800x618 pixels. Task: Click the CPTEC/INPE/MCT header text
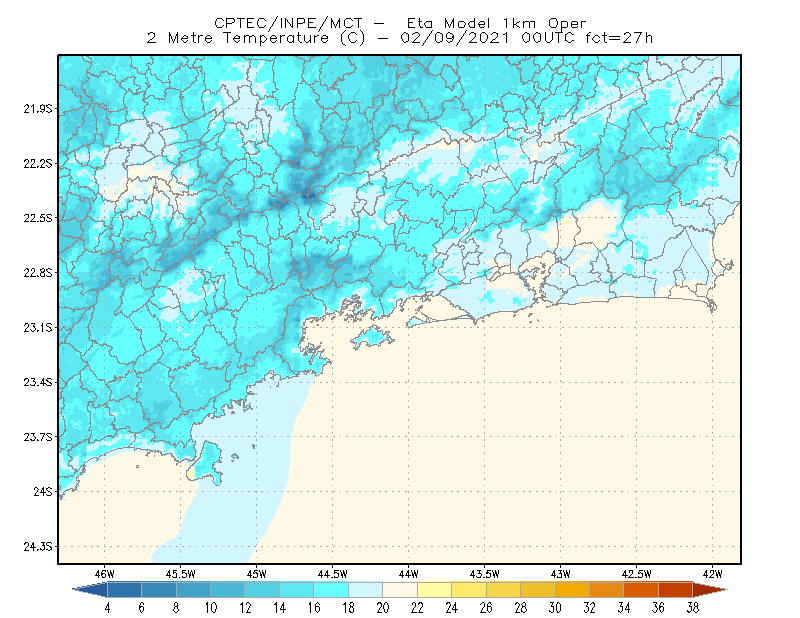[288, 23]
